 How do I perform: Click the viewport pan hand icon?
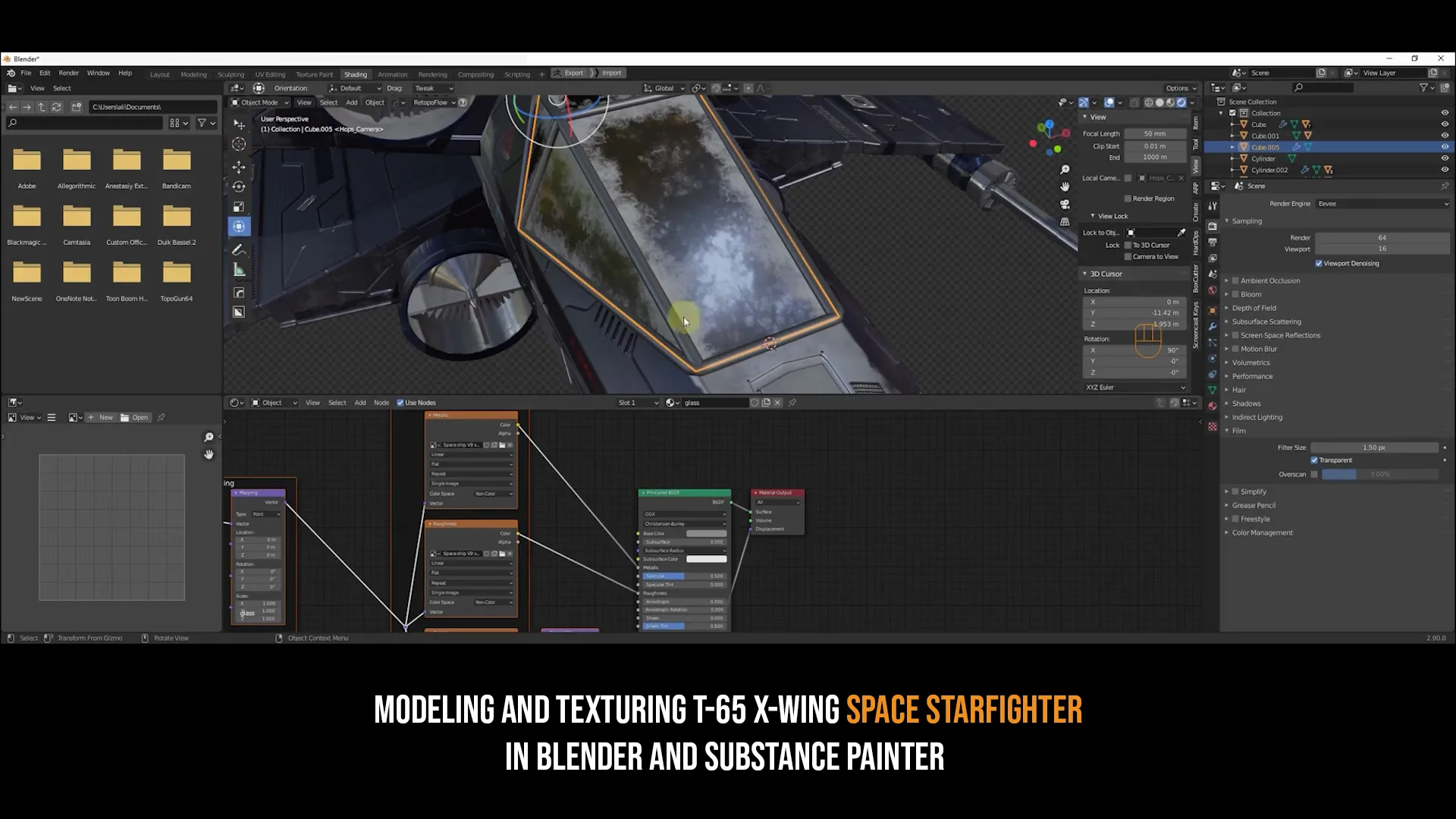coord(1065,187)
